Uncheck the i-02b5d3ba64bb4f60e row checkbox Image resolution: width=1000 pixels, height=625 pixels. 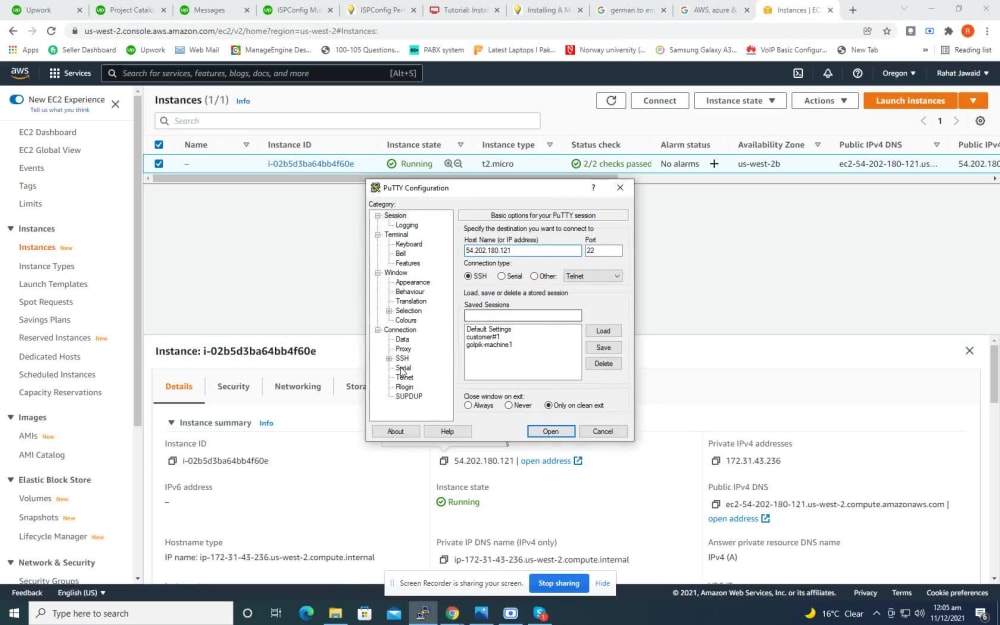tap(159, 164)
